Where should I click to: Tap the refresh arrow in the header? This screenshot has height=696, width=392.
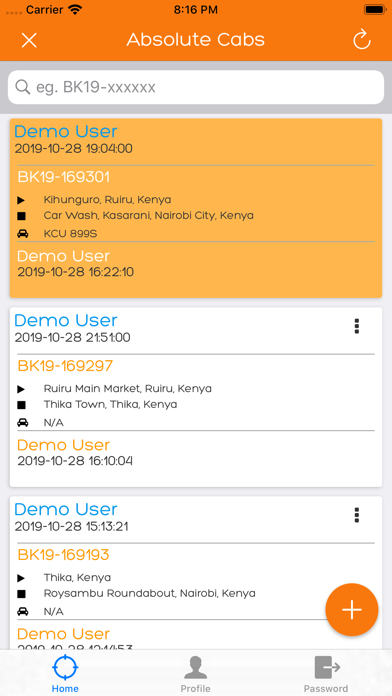point(362,40)
